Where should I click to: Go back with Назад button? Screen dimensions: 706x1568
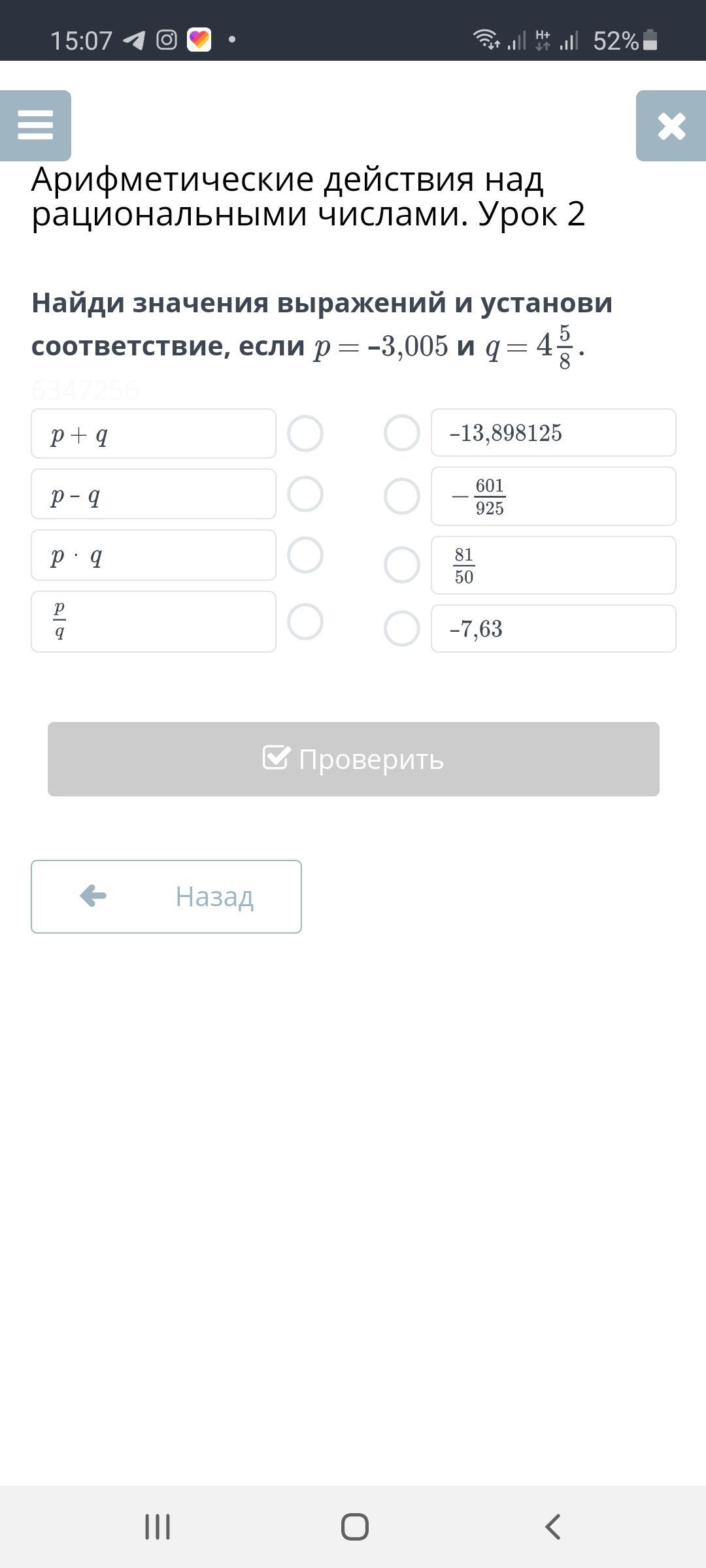166,896
